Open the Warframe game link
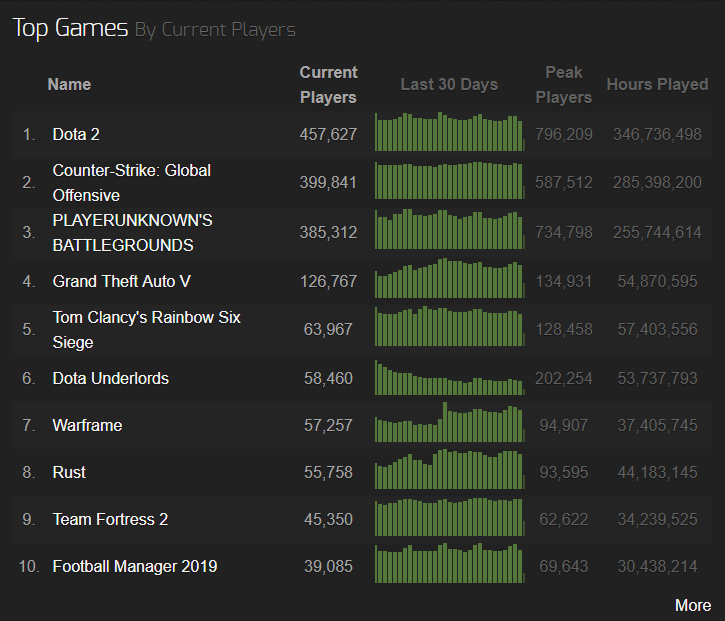725x621 pixels. point(87,425)
